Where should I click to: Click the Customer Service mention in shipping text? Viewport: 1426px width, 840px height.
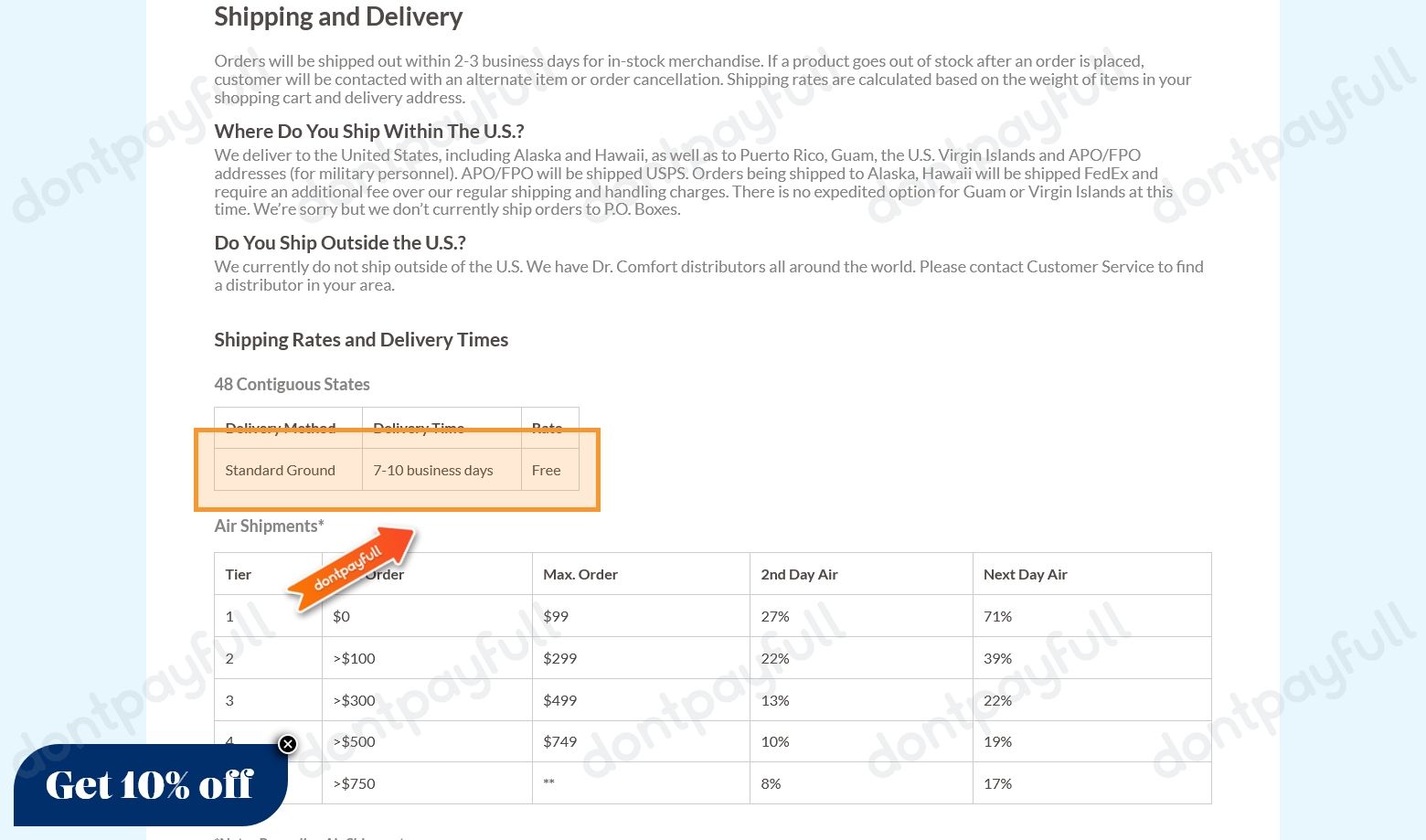click(1094, 266)
